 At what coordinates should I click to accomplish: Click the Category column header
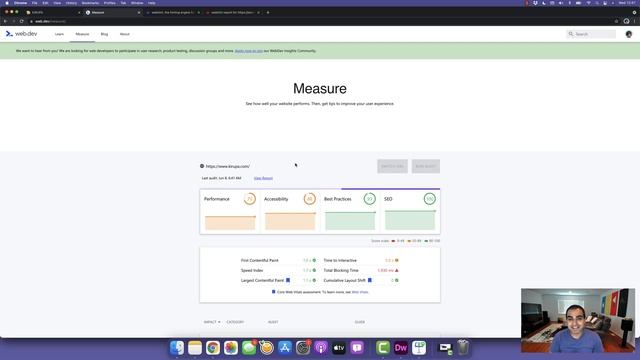point(235,322)
